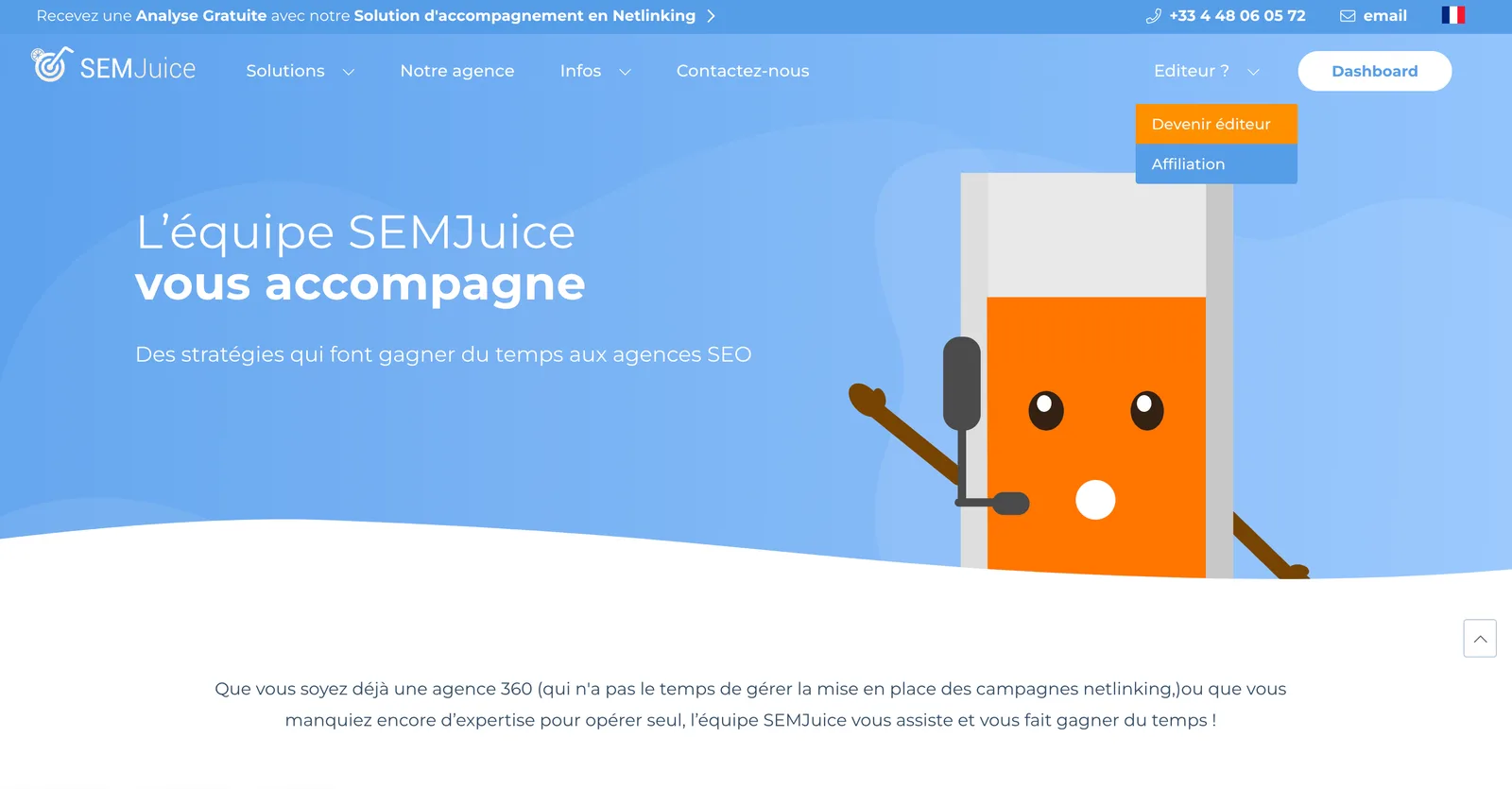The height and width of the screenshot is (789, 1512).
Task: Expand the Infos menu chevron
Action: tap(625, 72)
